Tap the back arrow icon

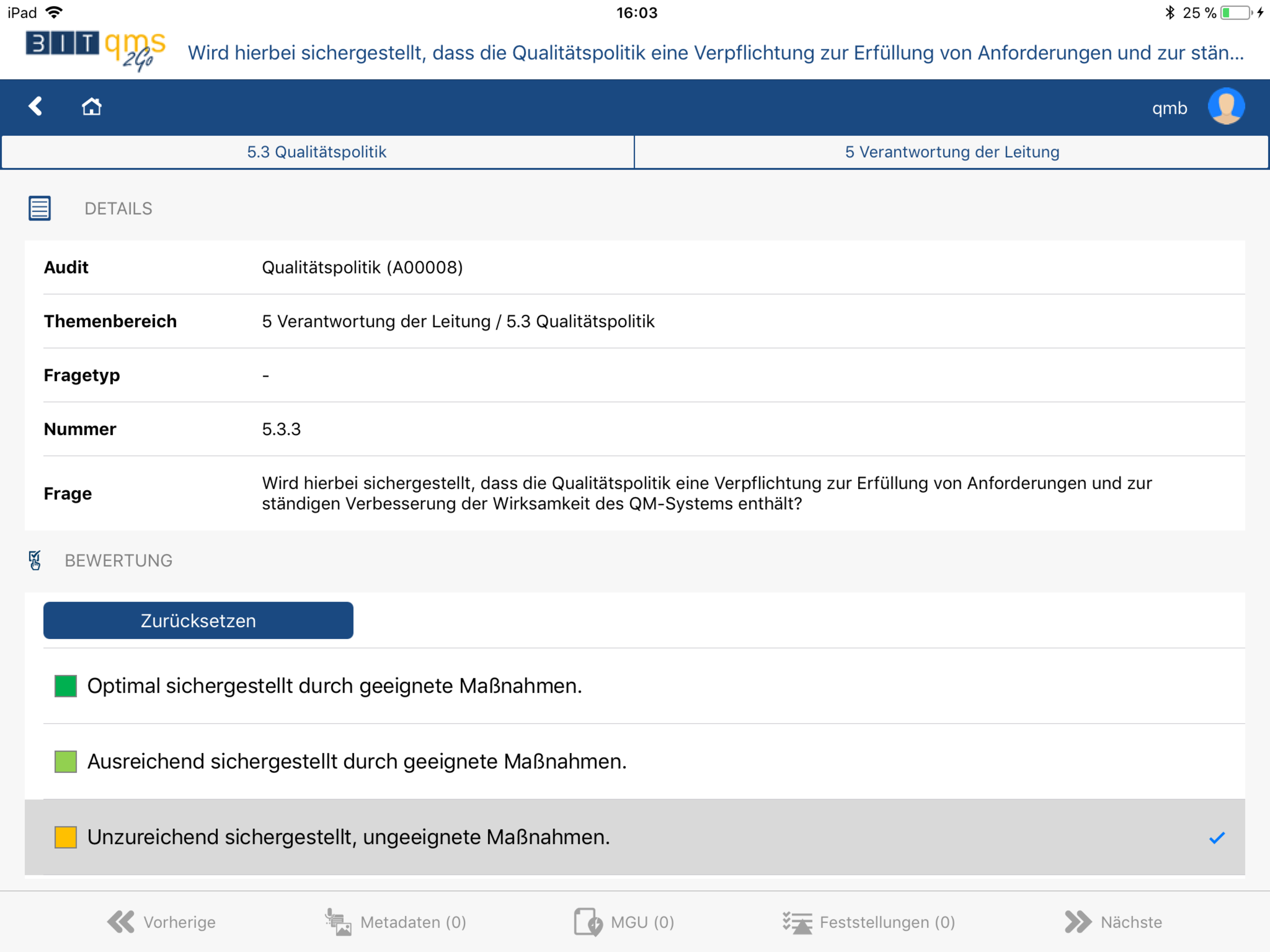(x=36, y=106)
